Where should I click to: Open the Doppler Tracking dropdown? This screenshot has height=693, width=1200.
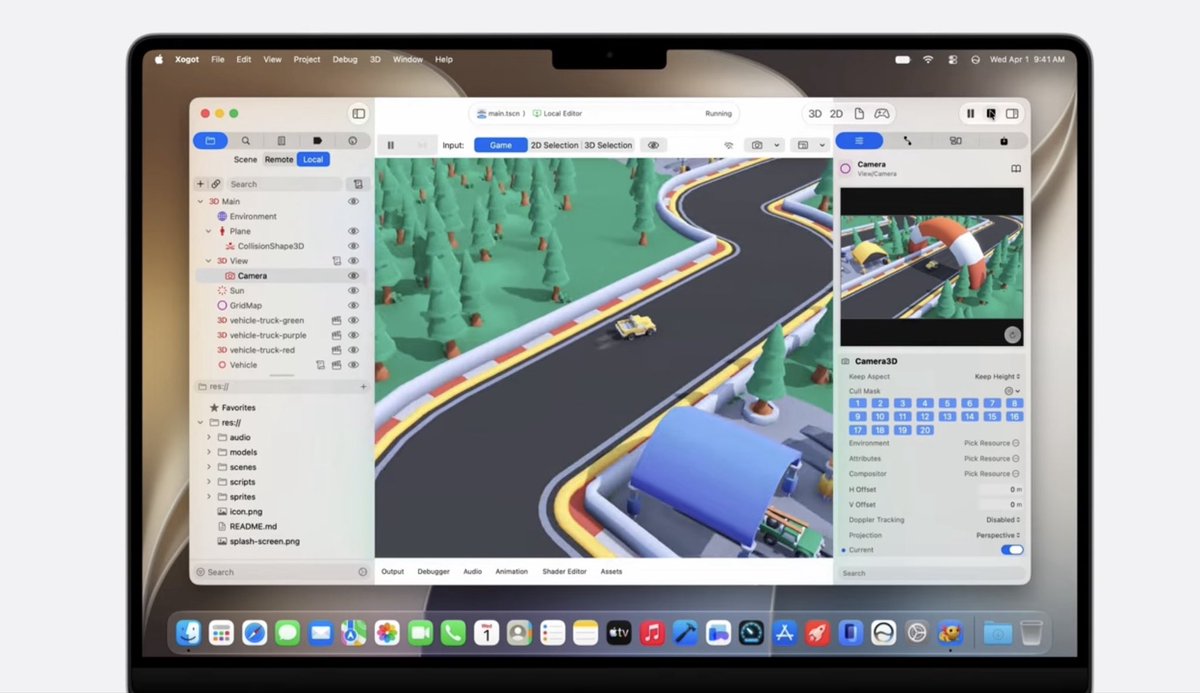(1002, 520)
